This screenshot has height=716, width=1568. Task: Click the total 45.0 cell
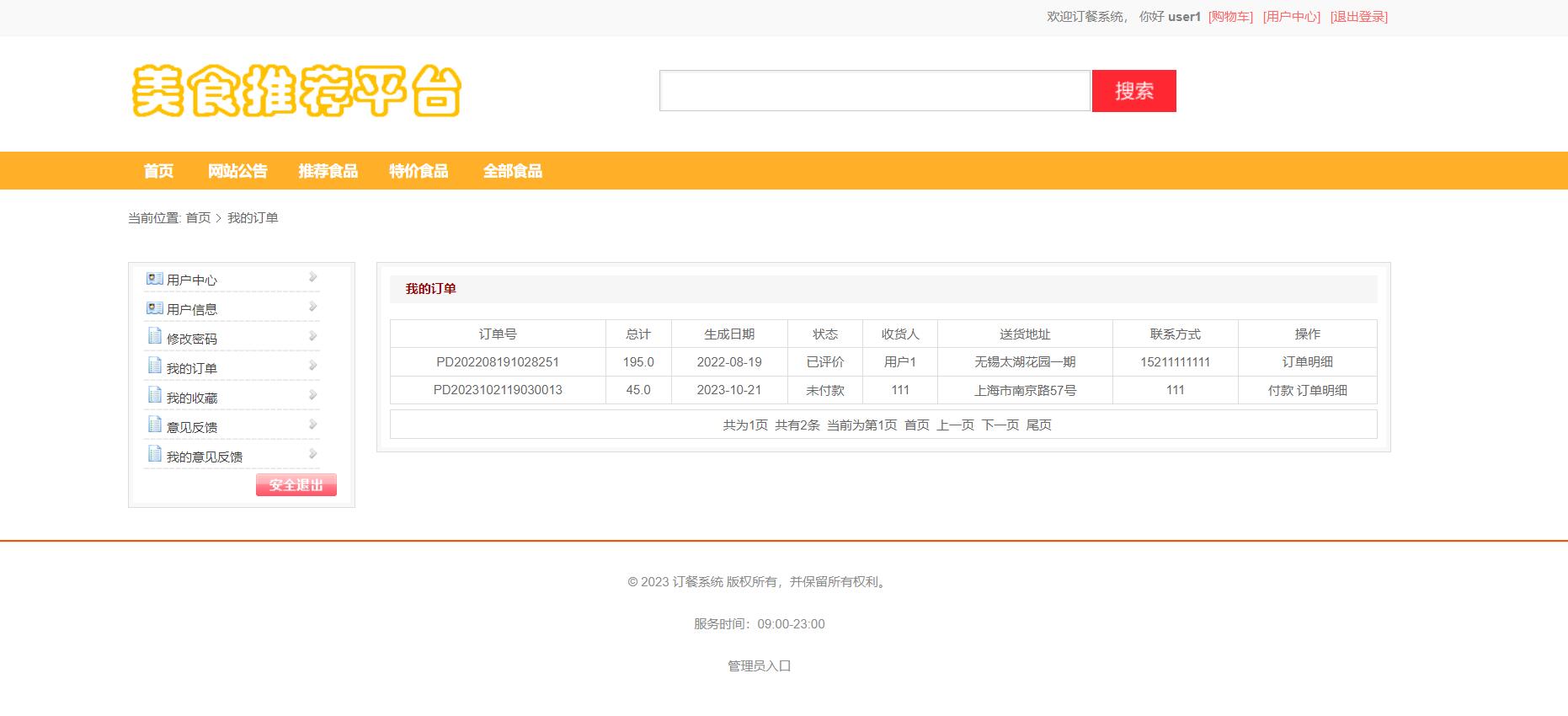638,390
